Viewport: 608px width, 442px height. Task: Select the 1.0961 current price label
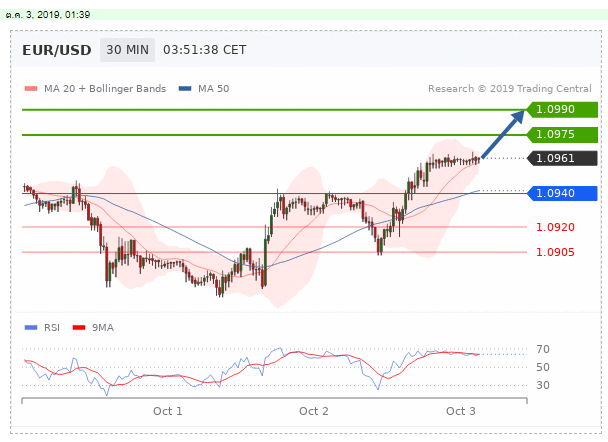tap(562, 158)
